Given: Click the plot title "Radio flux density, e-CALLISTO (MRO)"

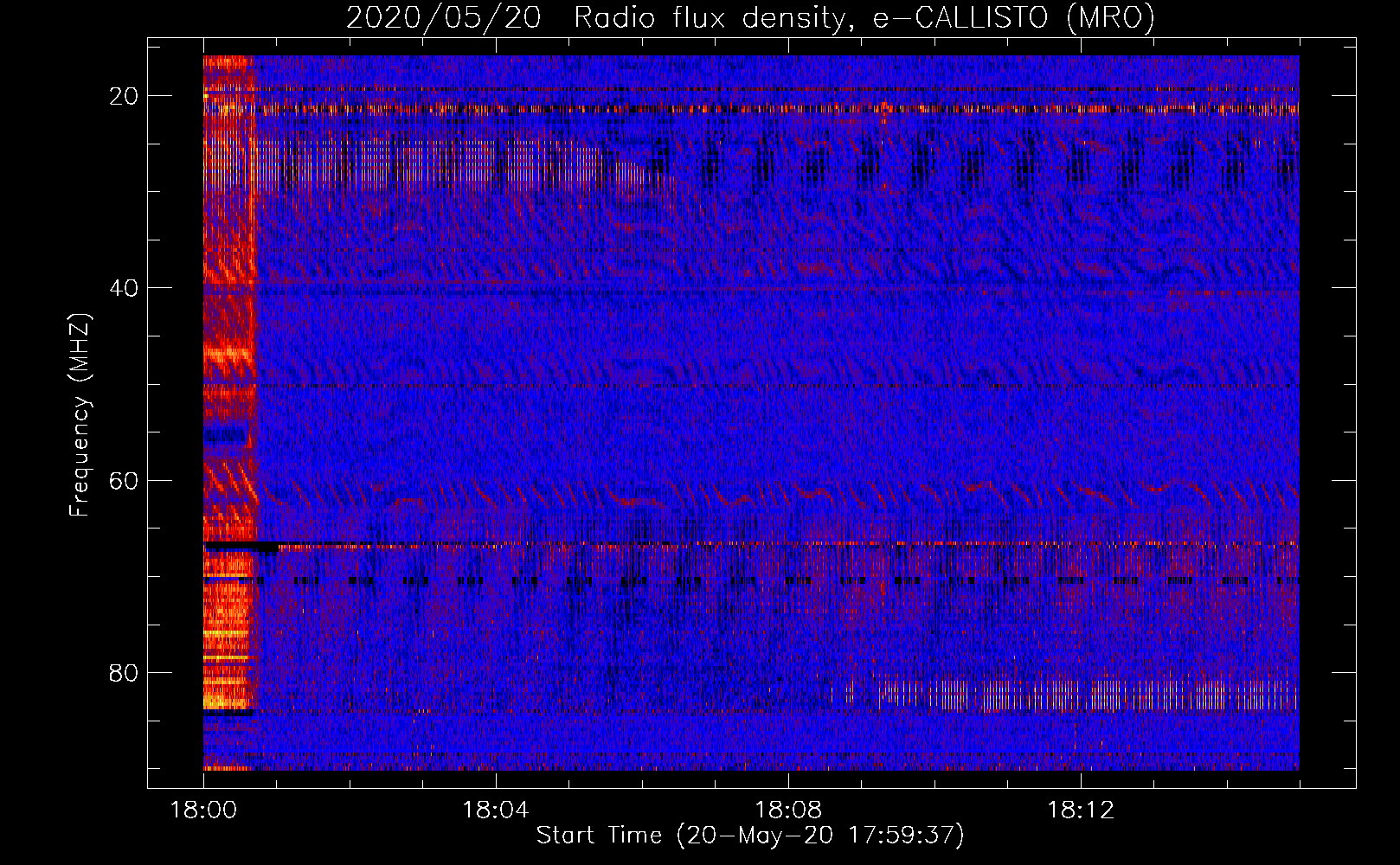Looking at the screenshot, I should pyautogui.click(x=864, y=17).
